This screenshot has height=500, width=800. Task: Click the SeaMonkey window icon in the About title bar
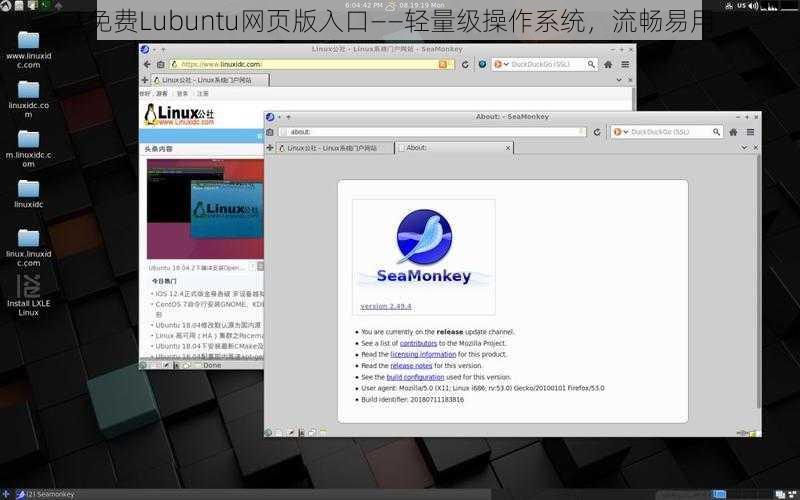tap(270, 117)
